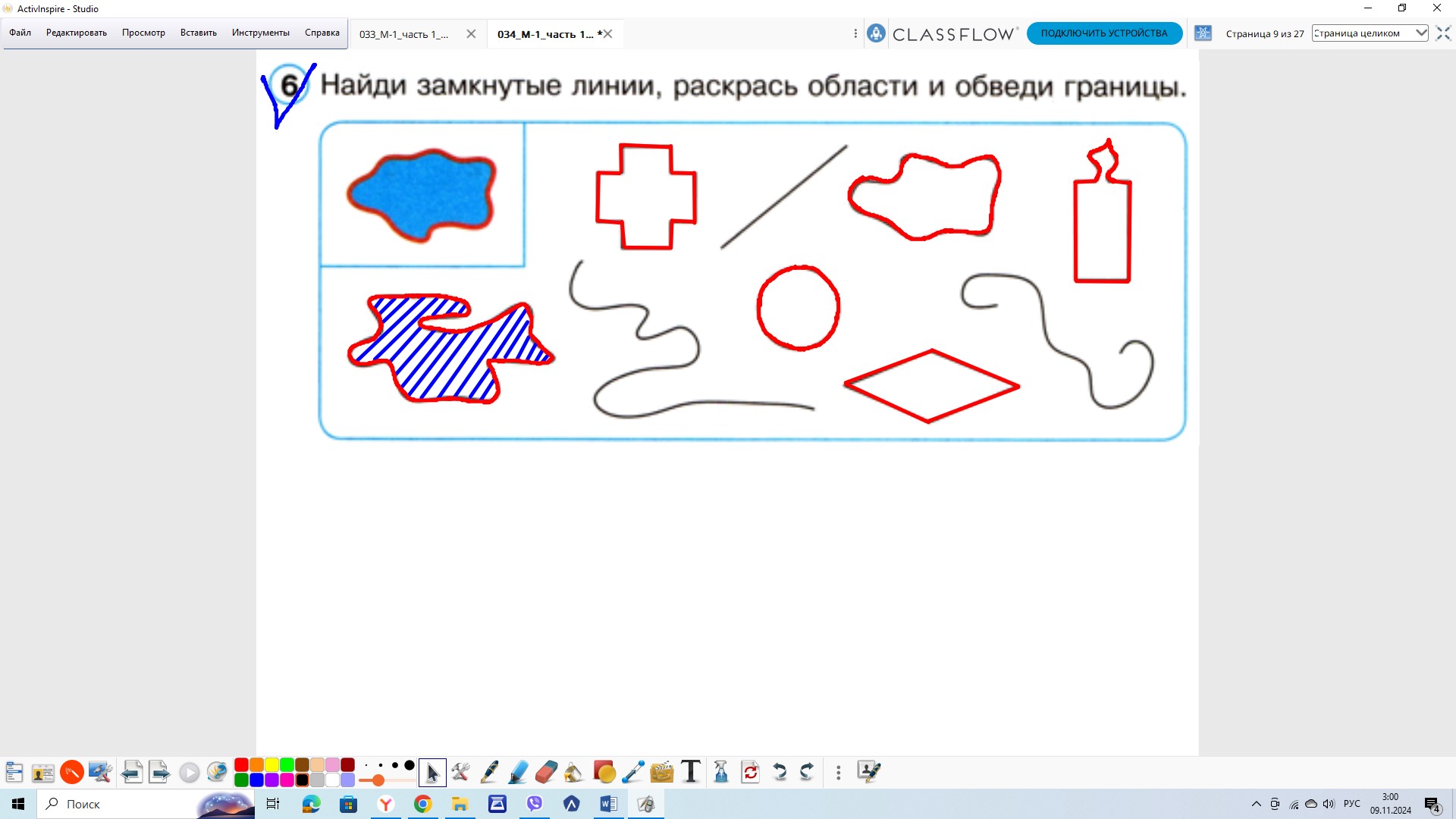Image resolution: width=1456 pixels, height=819 pixels.
Task: Open the Файл menu
Action: coord(20,33)
